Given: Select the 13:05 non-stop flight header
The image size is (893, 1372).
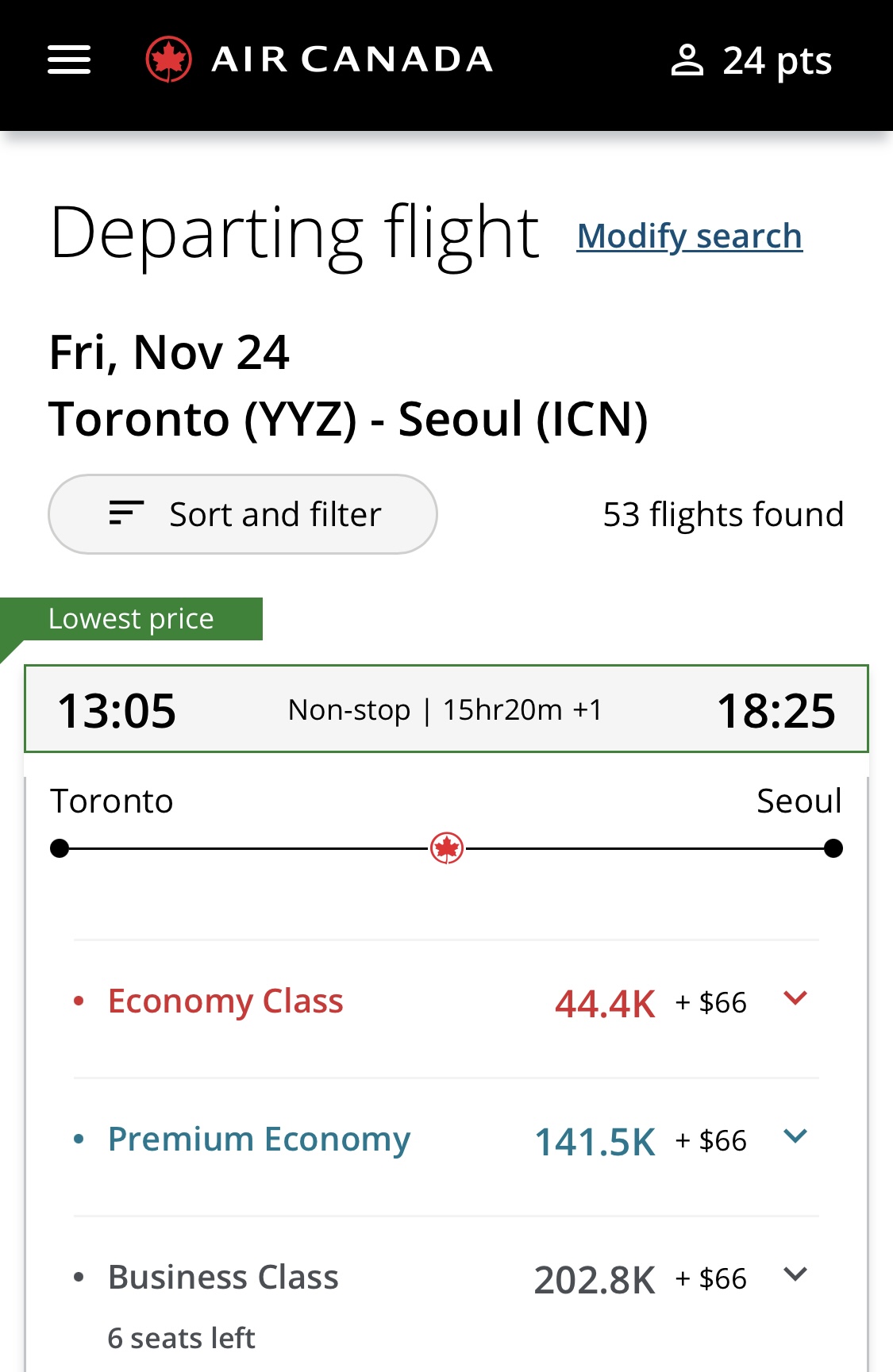Looking at the screenshot, I should (x=446, y=709).
